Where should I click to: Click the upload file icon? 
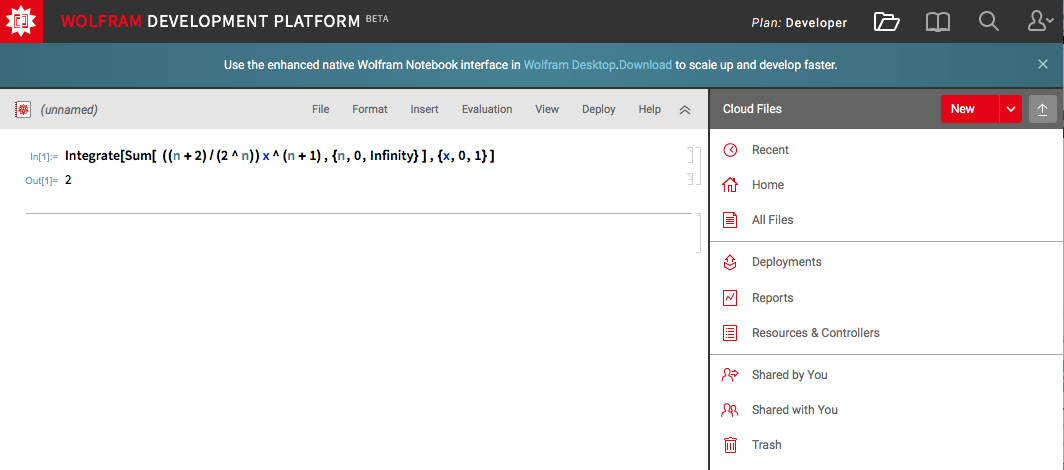tap(1043, 109)
